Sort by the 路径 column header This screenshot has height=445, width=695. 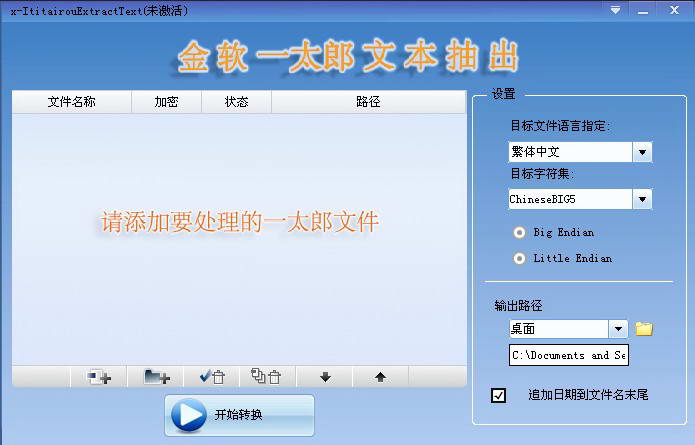pyautogui.click(x=369, y=102)
